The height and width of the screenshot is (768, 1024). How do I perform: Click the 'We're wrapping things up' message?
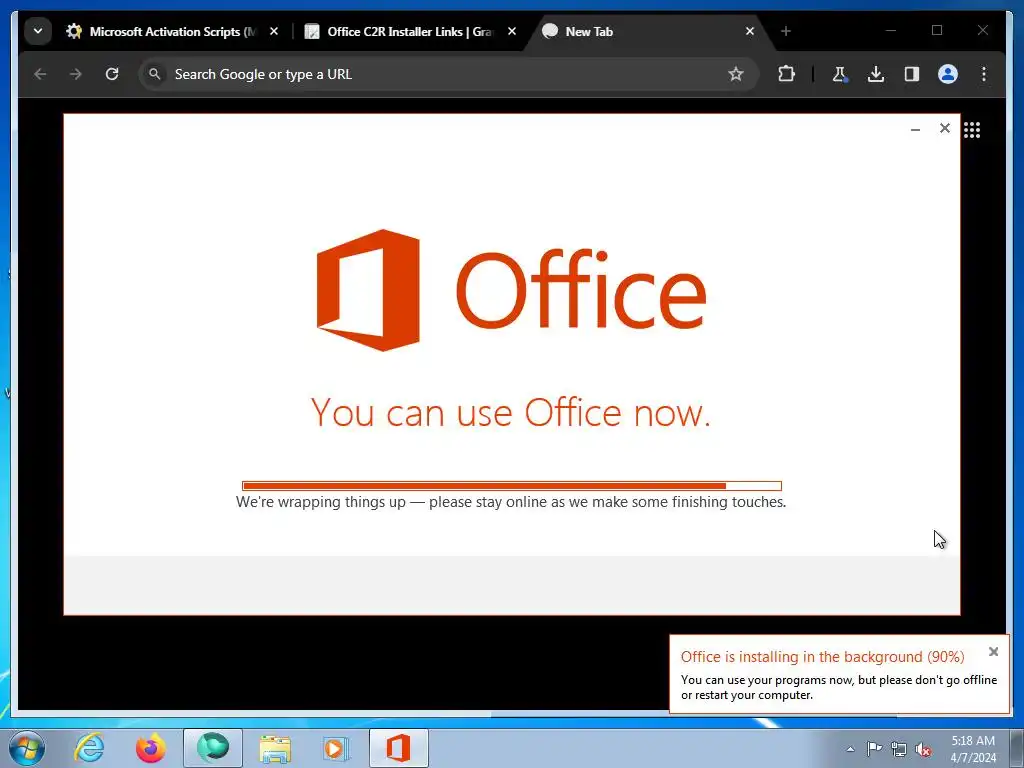(x=511, y=502)
